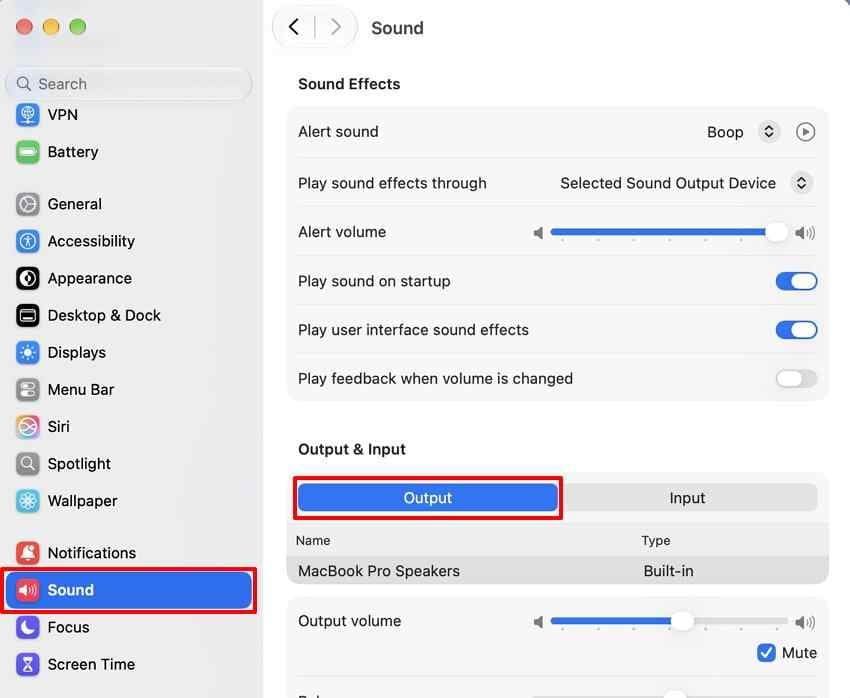Click the green zoom window button
The width and height of the screenshot is (850, 698).
[x=78, y=27]
